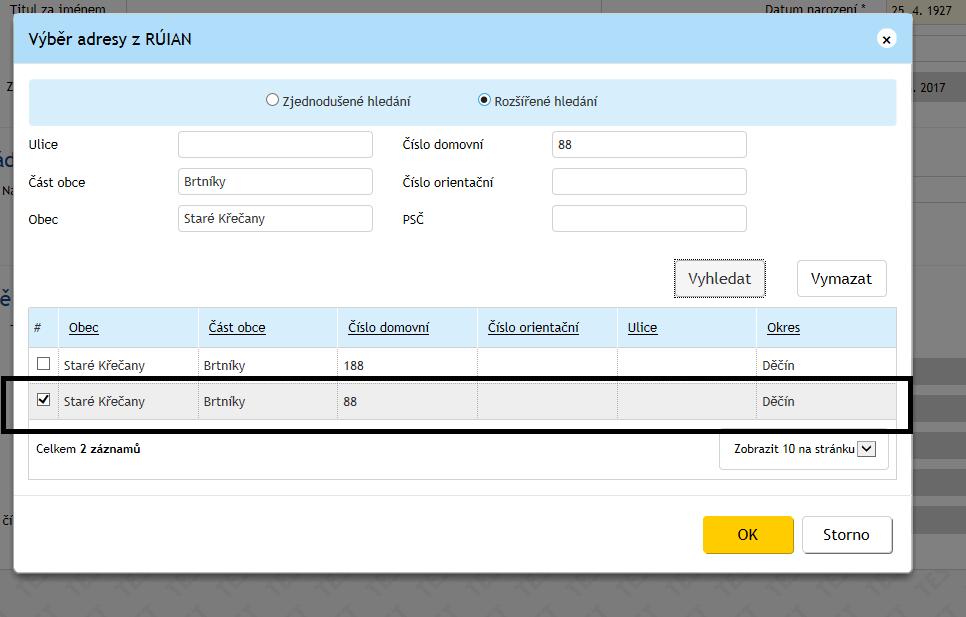Sort results by Ulice column header

(x=643, y=328)
